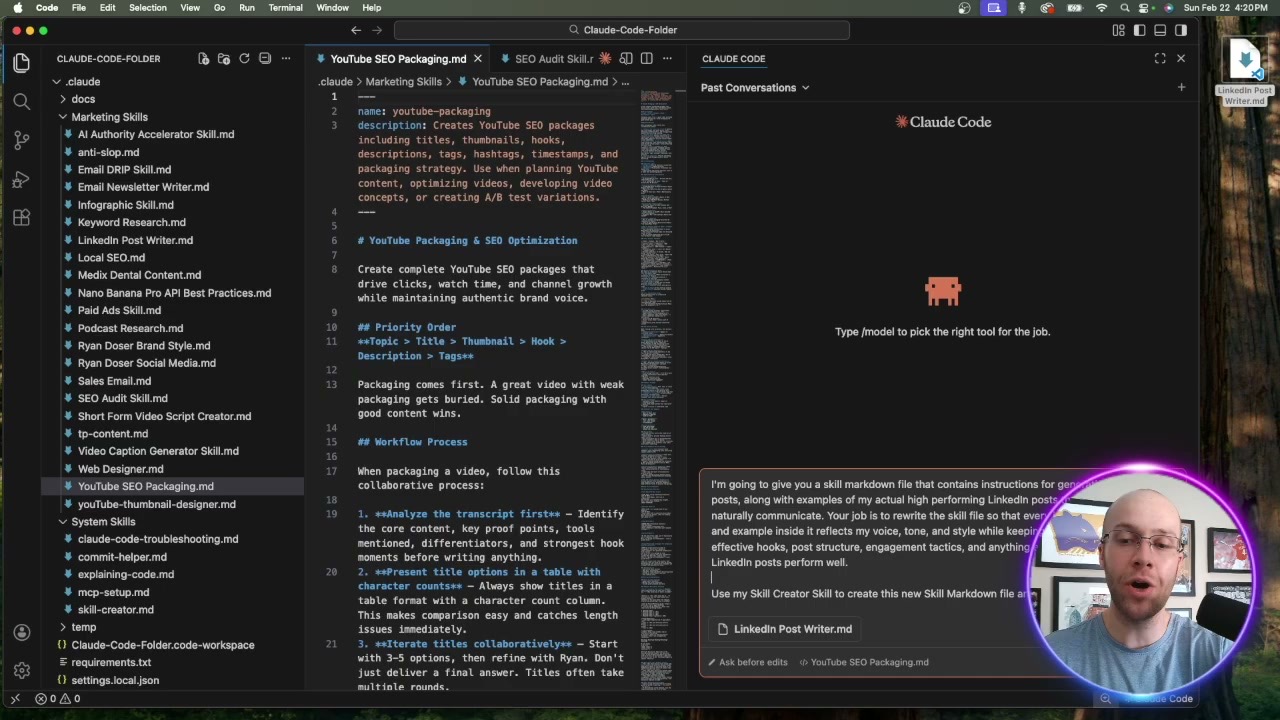Click the Wi-Fi icon in menu bar
1280x720 pixels.
tap(1102, 8)
